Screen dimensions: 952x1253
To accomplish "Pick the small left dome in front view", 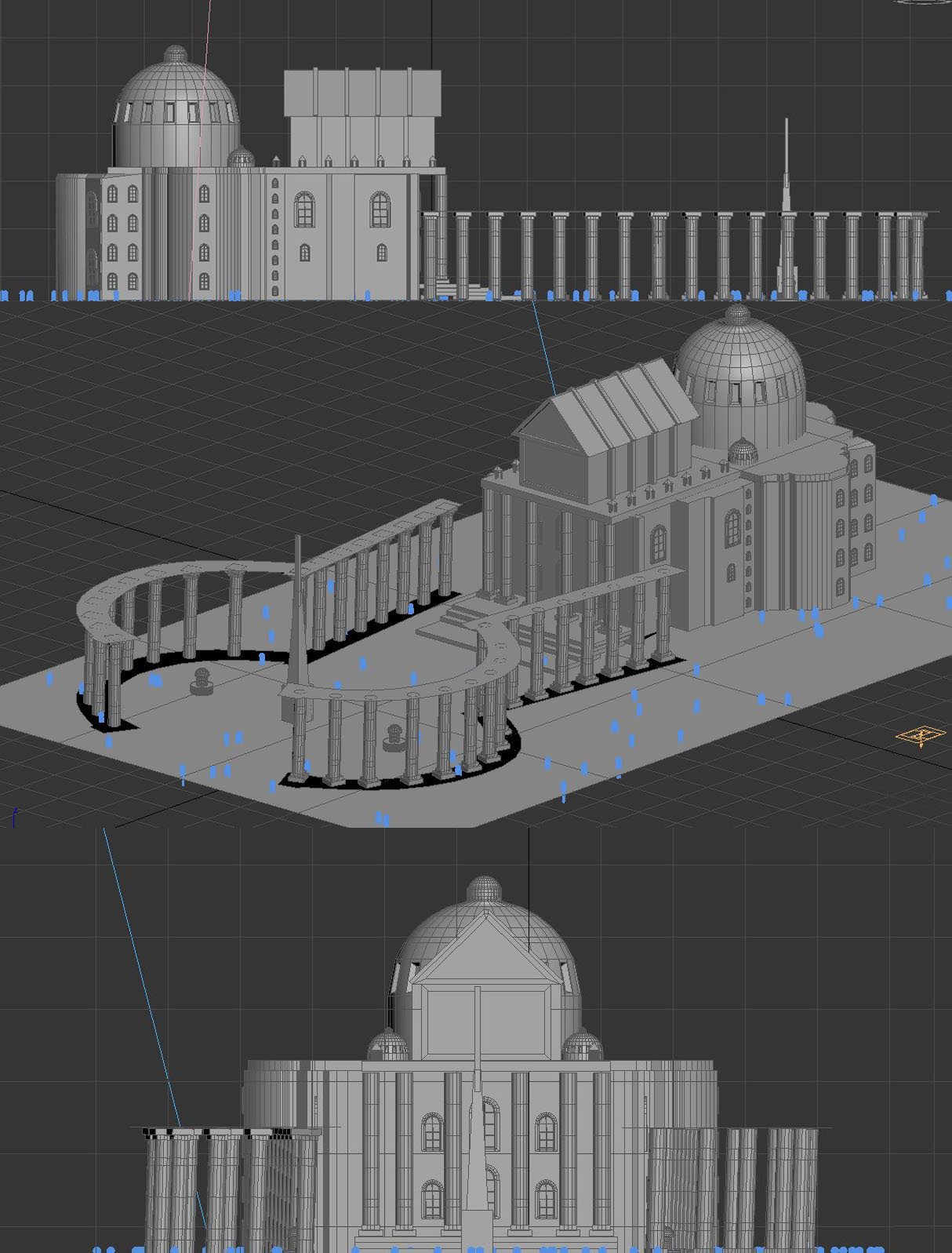I will [x=388, y=1046].
